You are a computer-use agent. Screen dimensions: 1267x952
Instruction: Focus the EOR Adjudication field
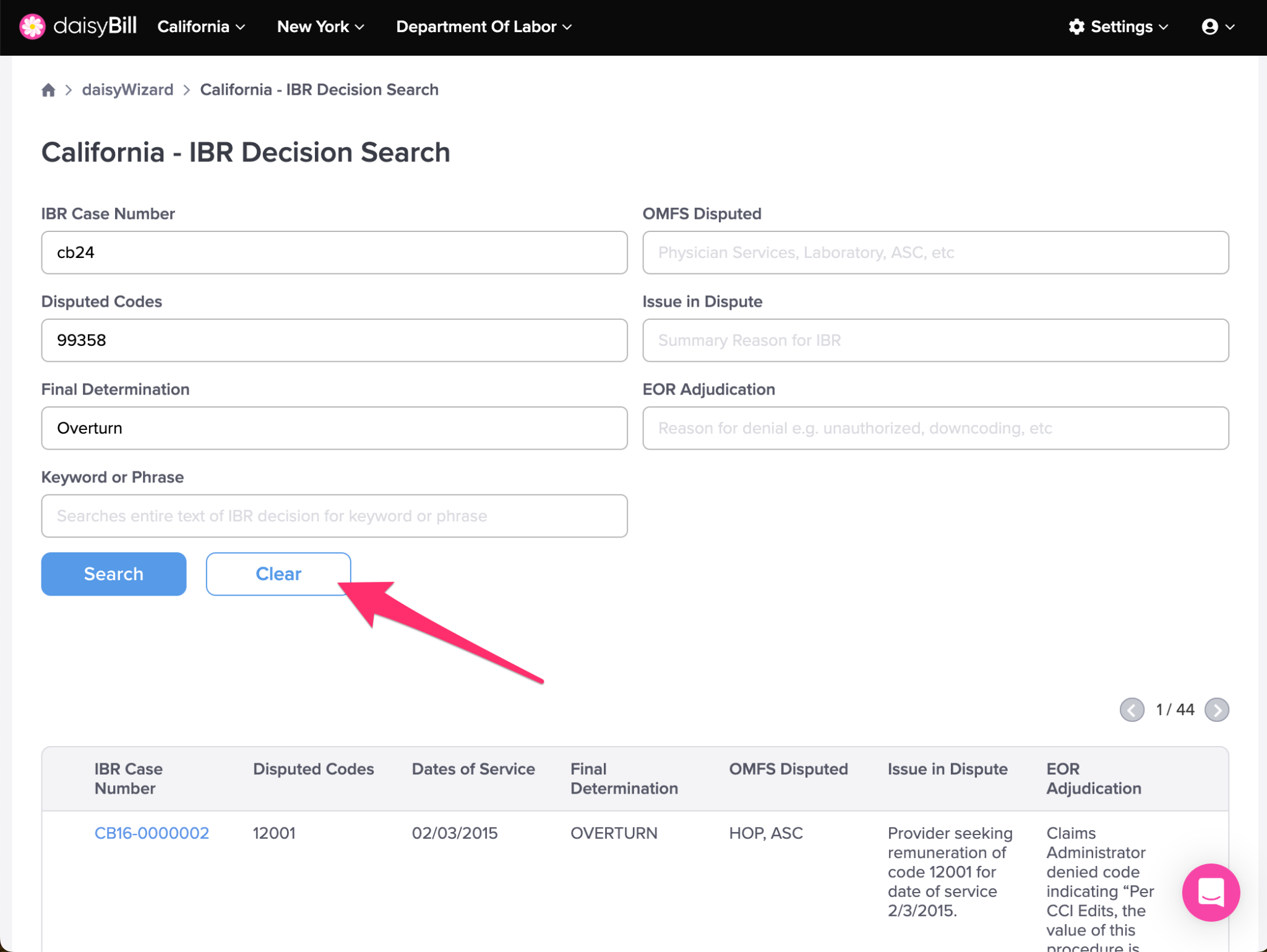pos(935,428)
